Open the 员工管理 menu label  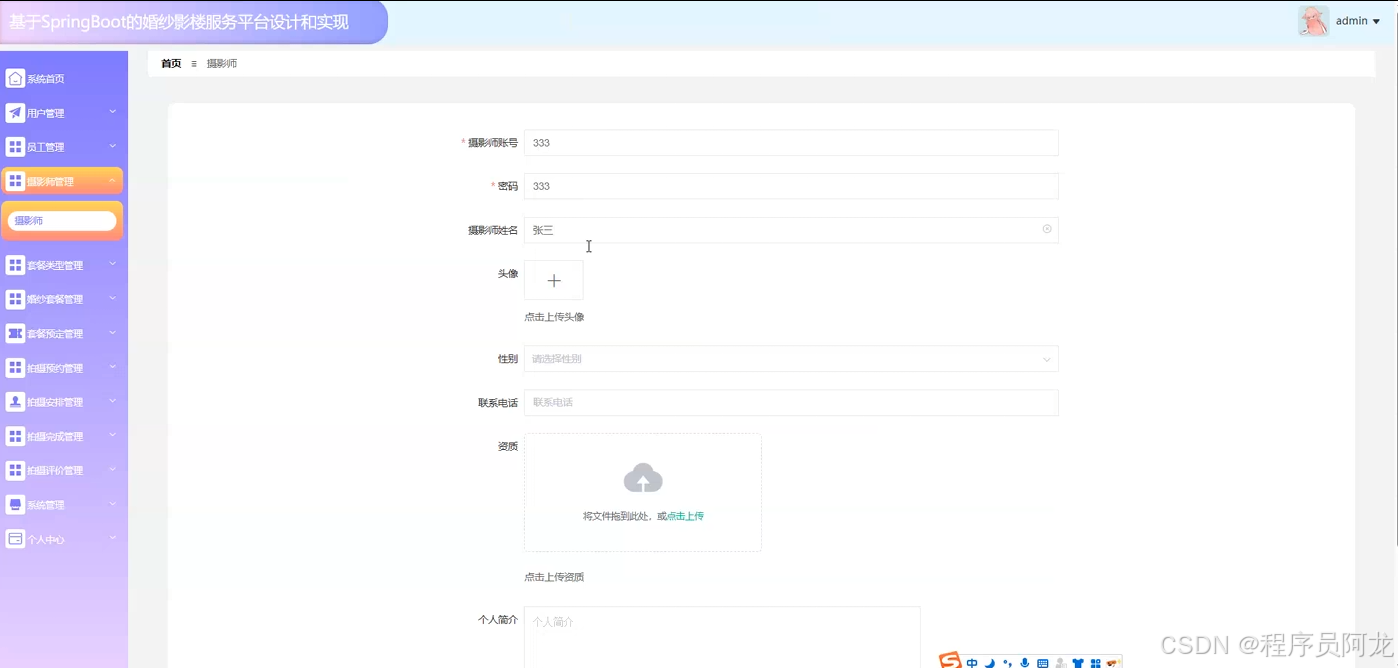pos(45,148)
